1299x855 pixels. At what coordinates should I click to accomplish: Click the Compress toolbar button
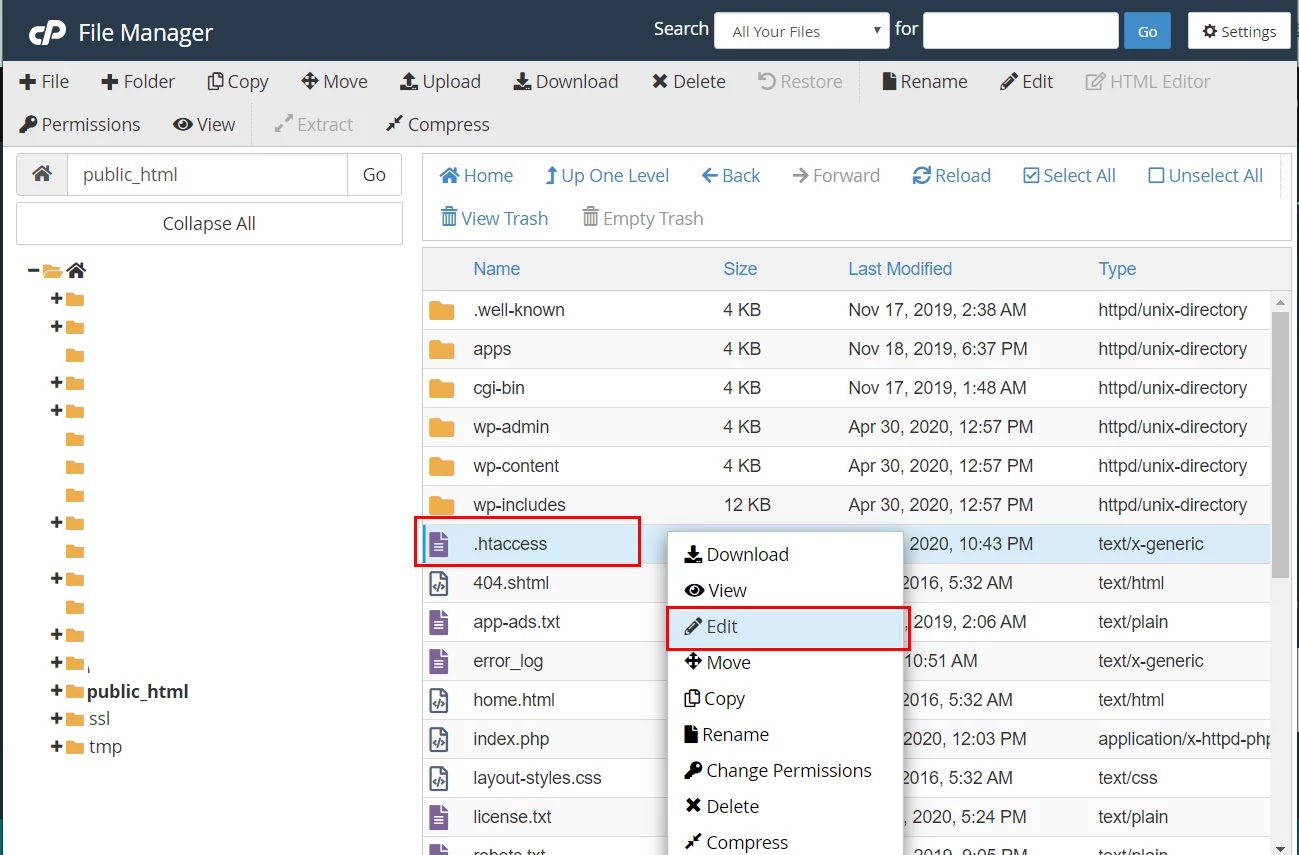437,125
